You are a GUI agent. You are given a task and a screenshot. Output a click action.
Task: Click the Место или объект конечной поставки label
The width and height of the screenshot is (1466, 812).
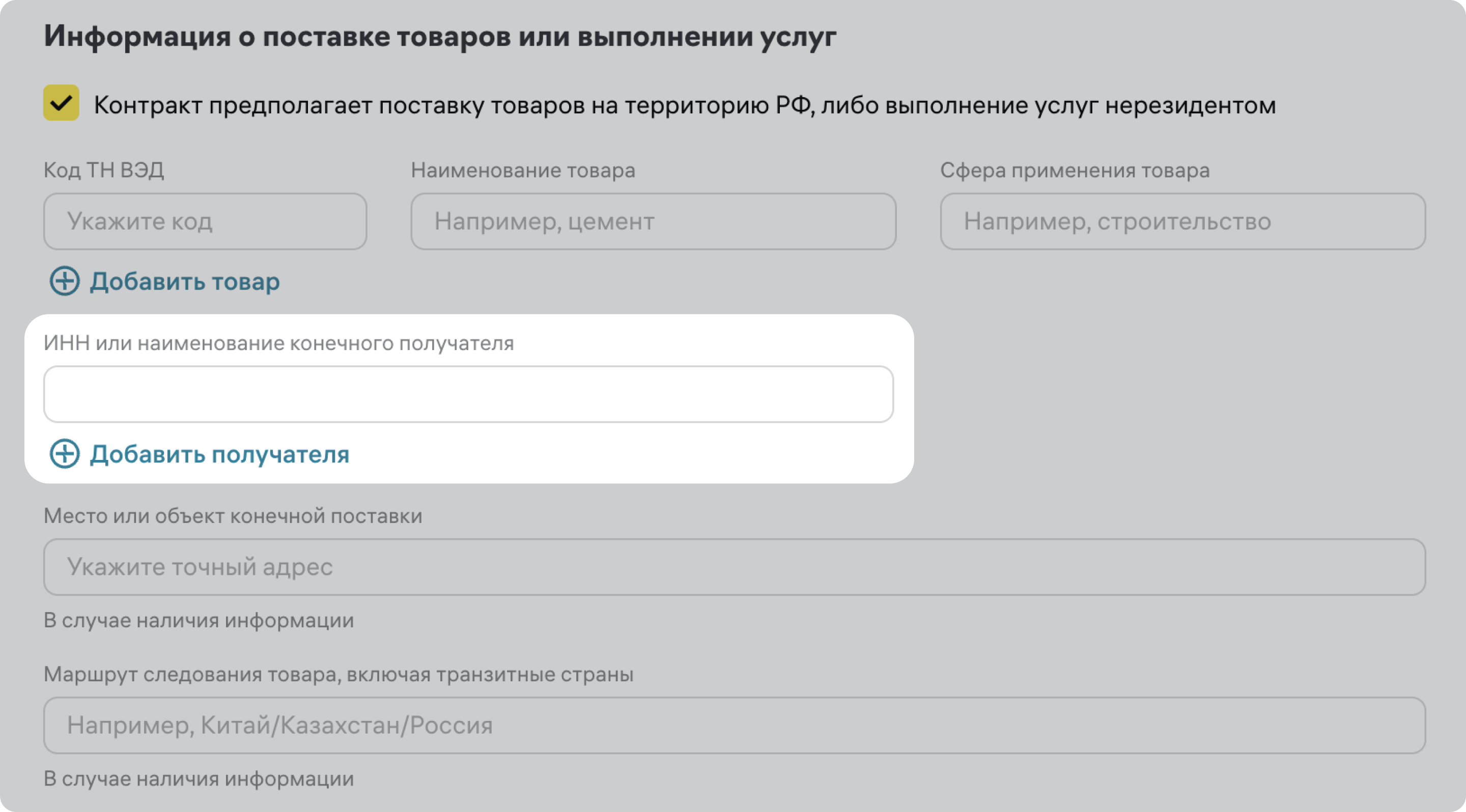pyautogui.click(x=233, y=516)
